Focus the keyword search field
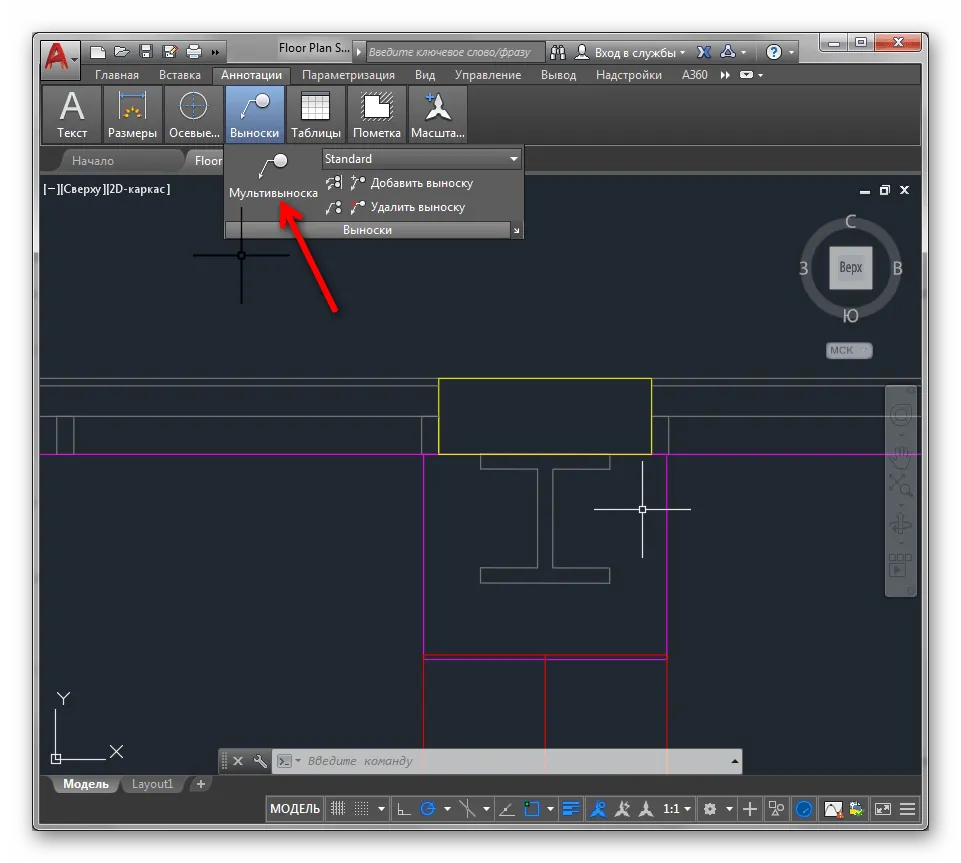 pos(455,53)
